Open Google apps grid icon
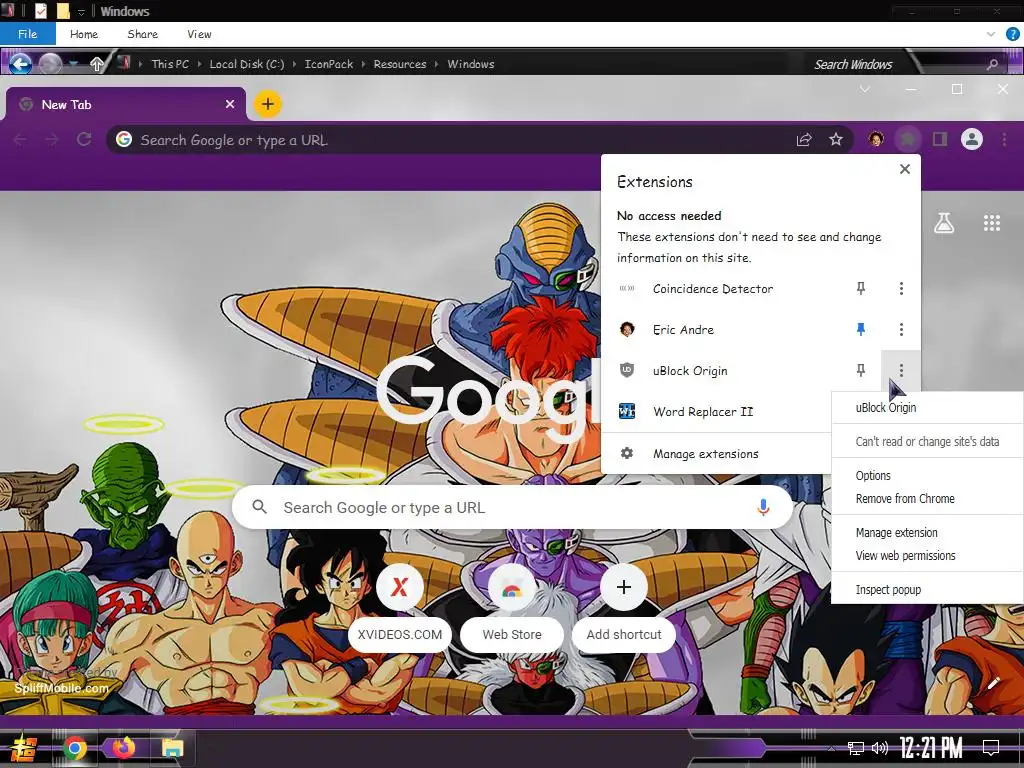This screenshot has height=768, width=1024. tap(991, 223)
